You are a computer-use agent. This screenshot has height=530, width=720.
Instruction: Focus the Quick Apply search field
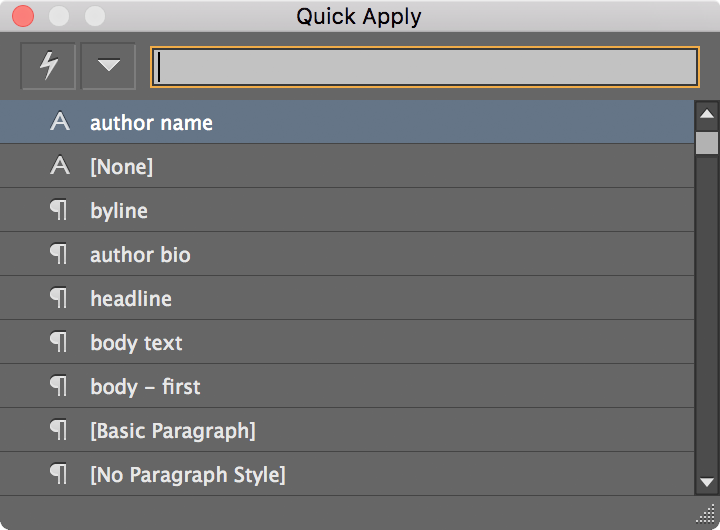pos(425,66)
